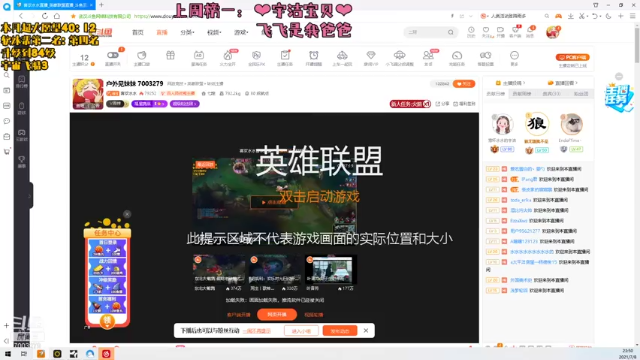Click the airship icon in the toolbar
The width and height of the screenshot is (640, 360).
click(x=399, y=55)
